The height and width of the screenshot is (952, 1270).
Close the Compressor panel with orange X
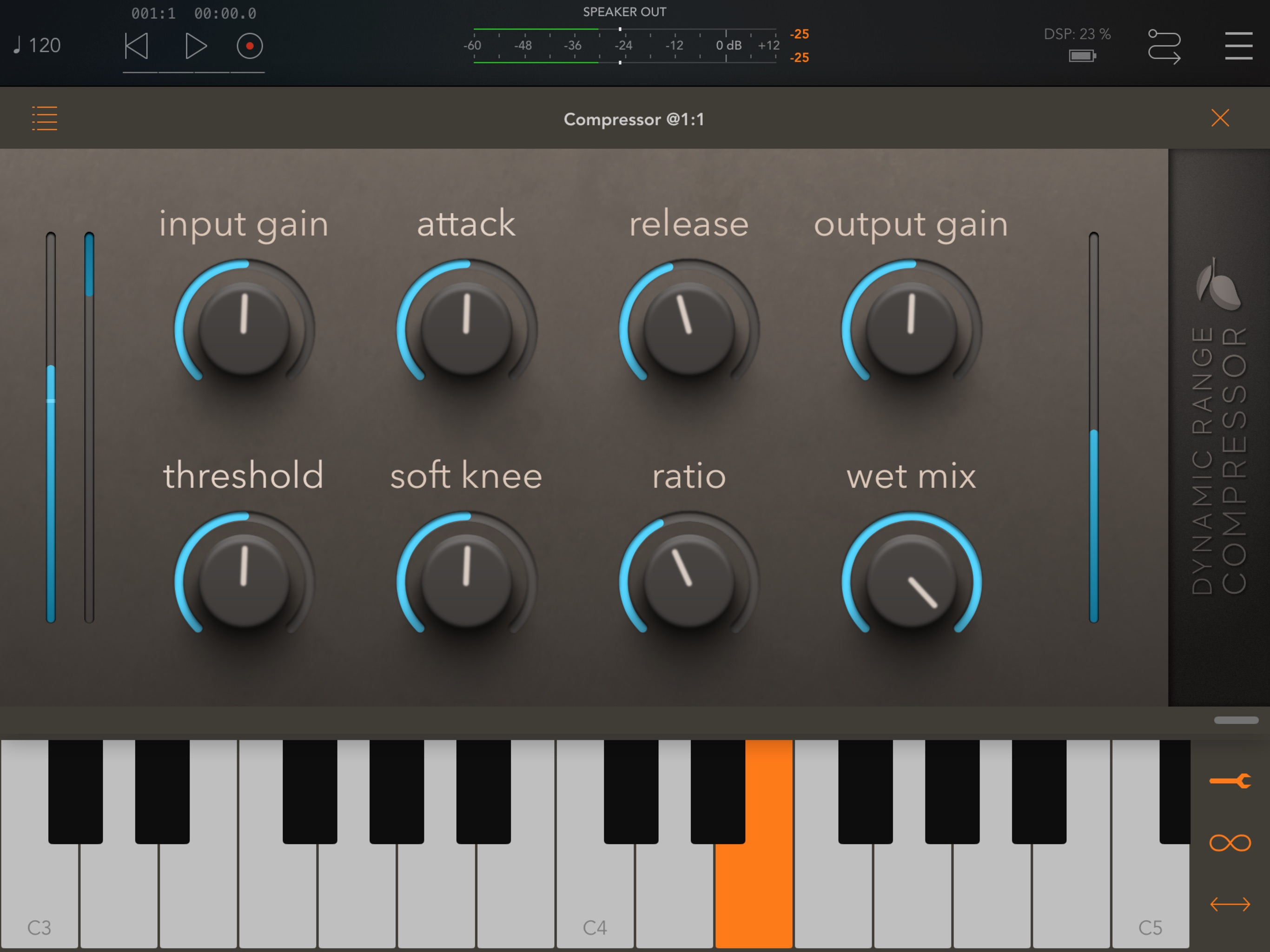[x=1220, y=118]
